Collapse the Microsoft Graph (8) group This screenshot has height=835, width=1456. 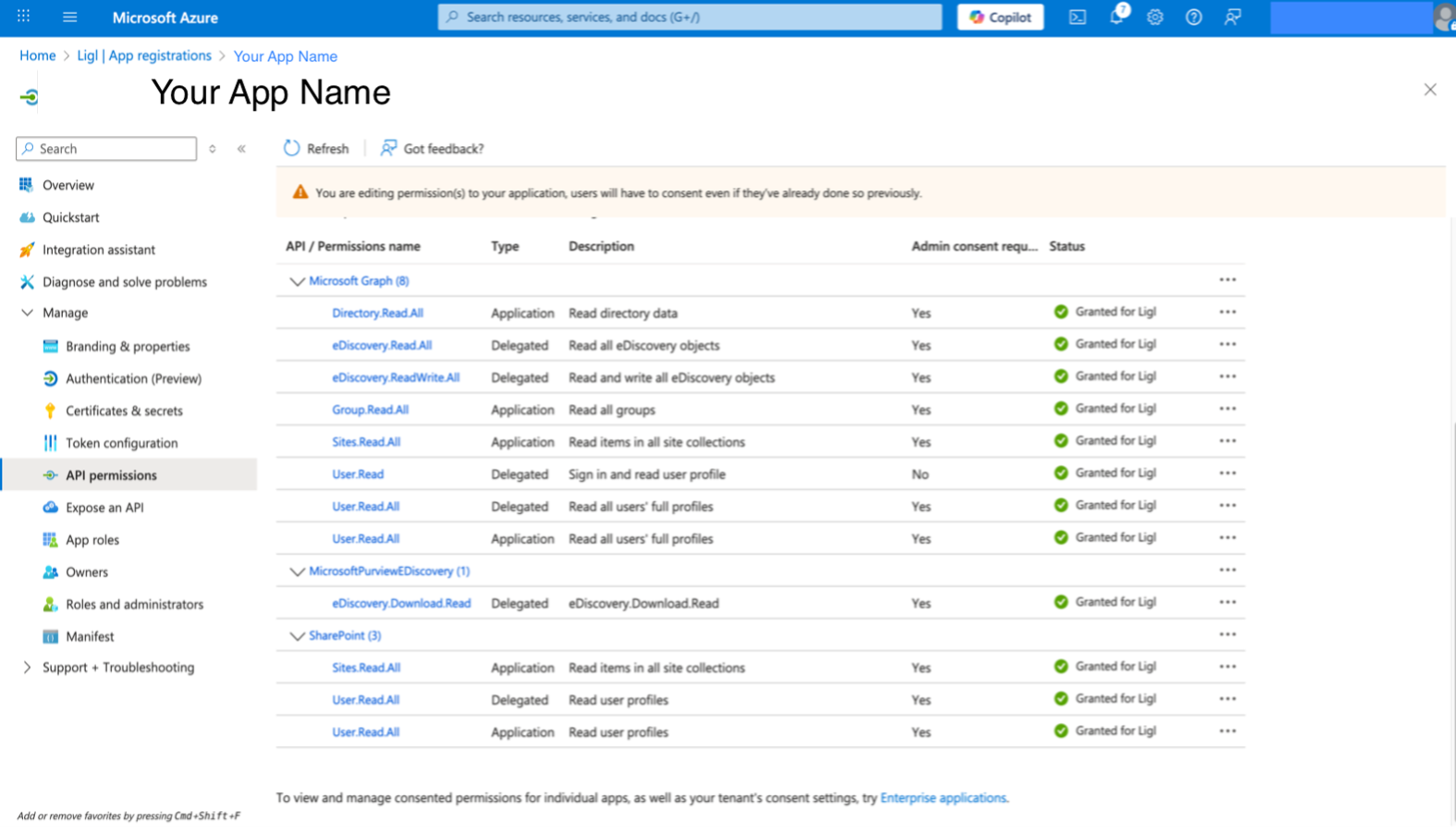[297, 281]
